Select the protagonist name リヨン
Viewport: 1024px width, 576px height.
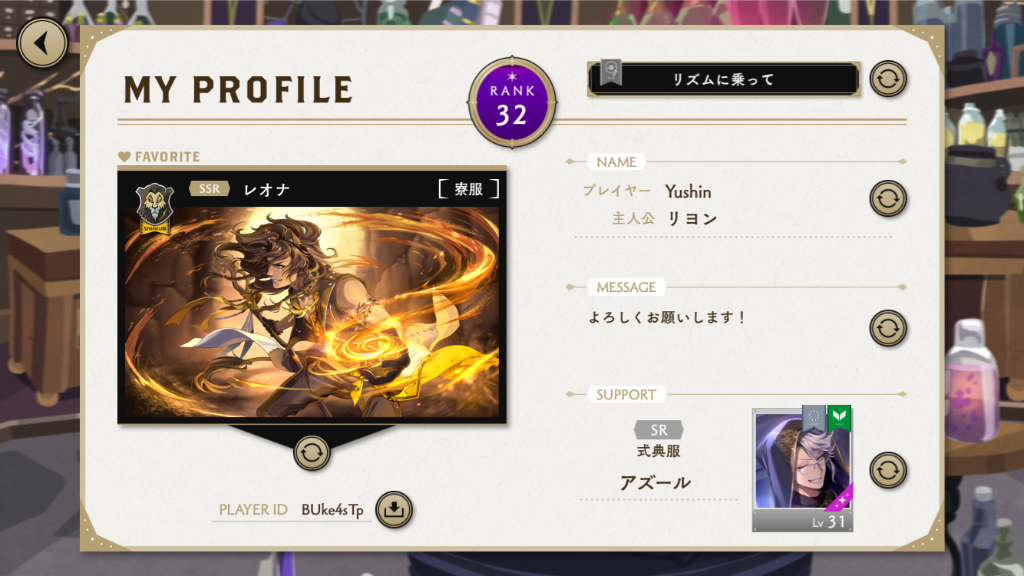pyautogui.click(x=692, y=219)
